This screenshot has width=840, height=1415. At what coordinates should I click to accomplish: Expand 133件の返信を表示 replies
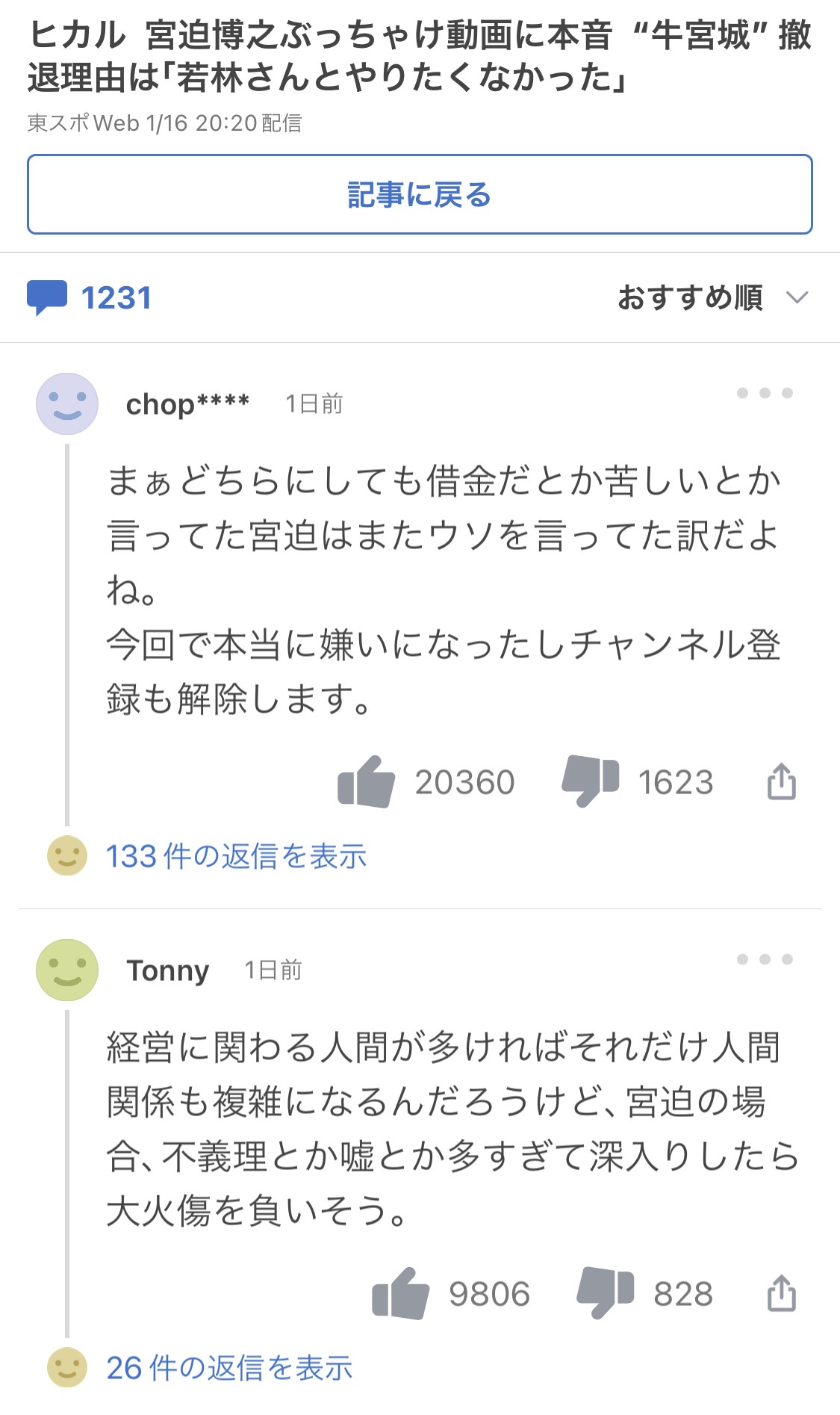236,856
